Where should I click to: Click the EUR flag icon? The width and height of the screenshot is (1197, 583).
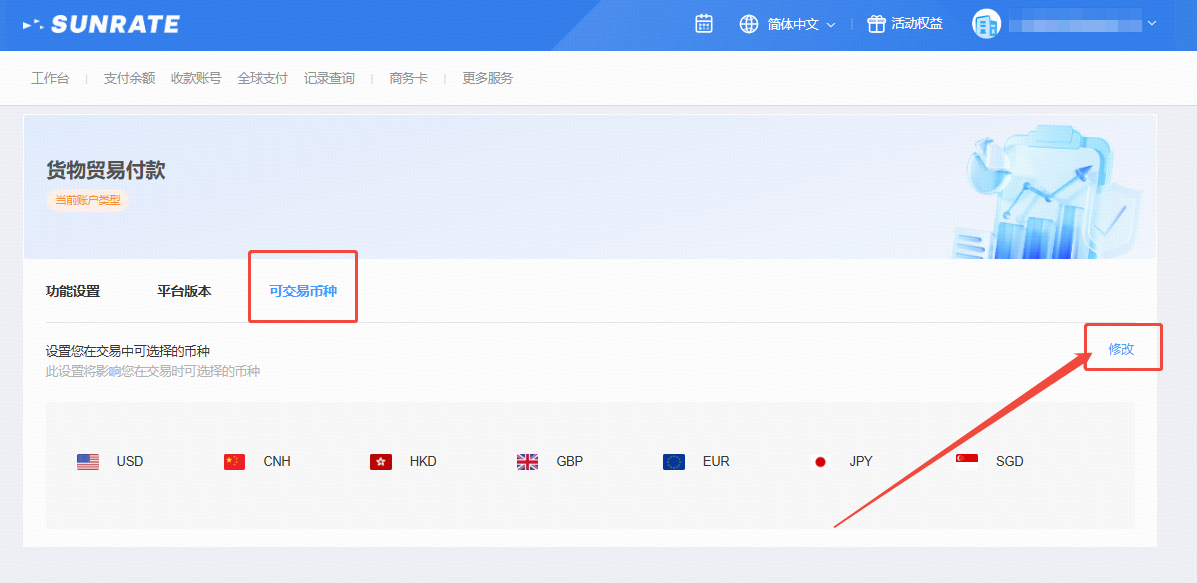pos(674,462)
